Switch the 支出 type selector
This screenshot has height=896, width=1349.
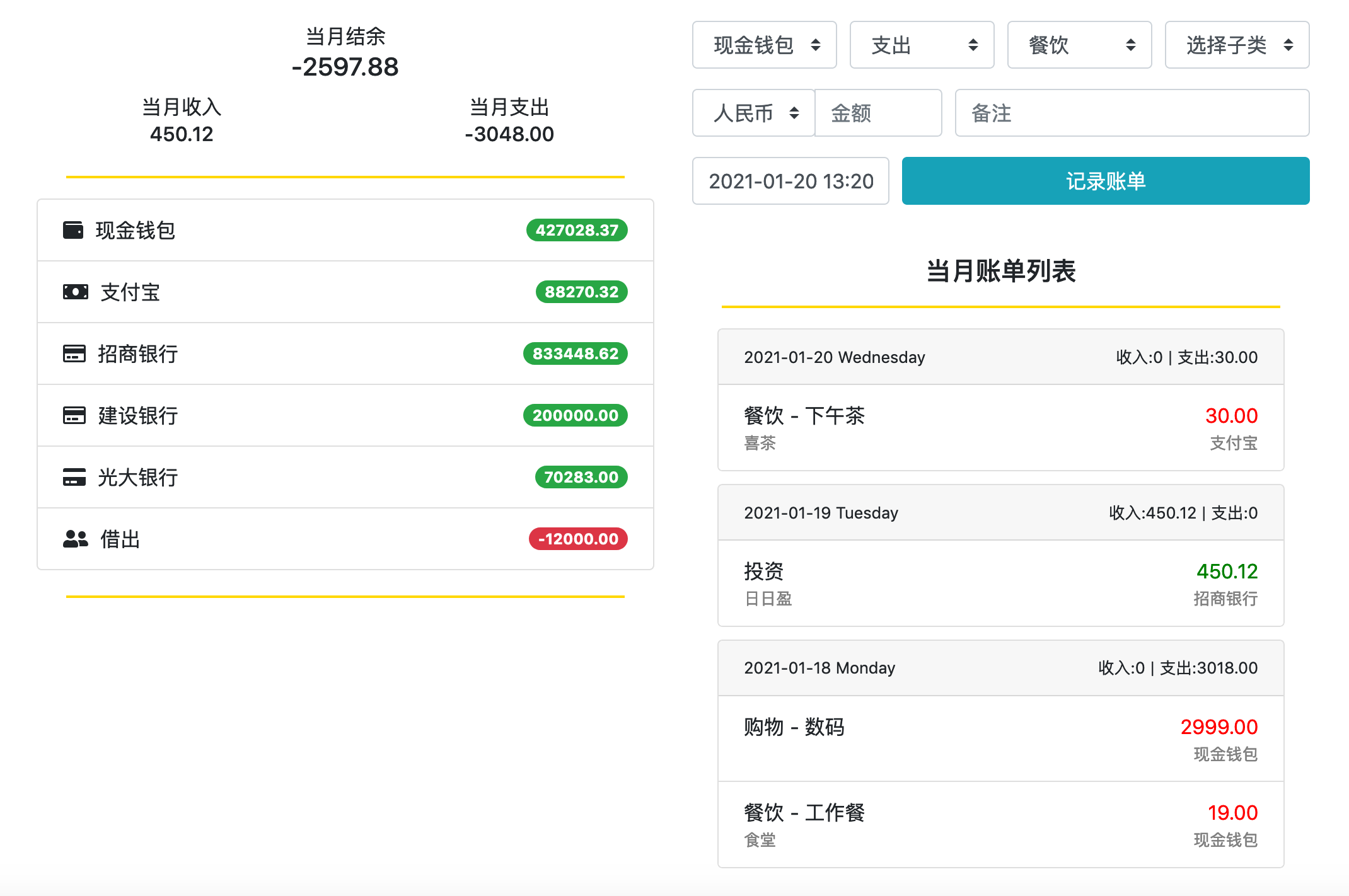tap(922, 45)
